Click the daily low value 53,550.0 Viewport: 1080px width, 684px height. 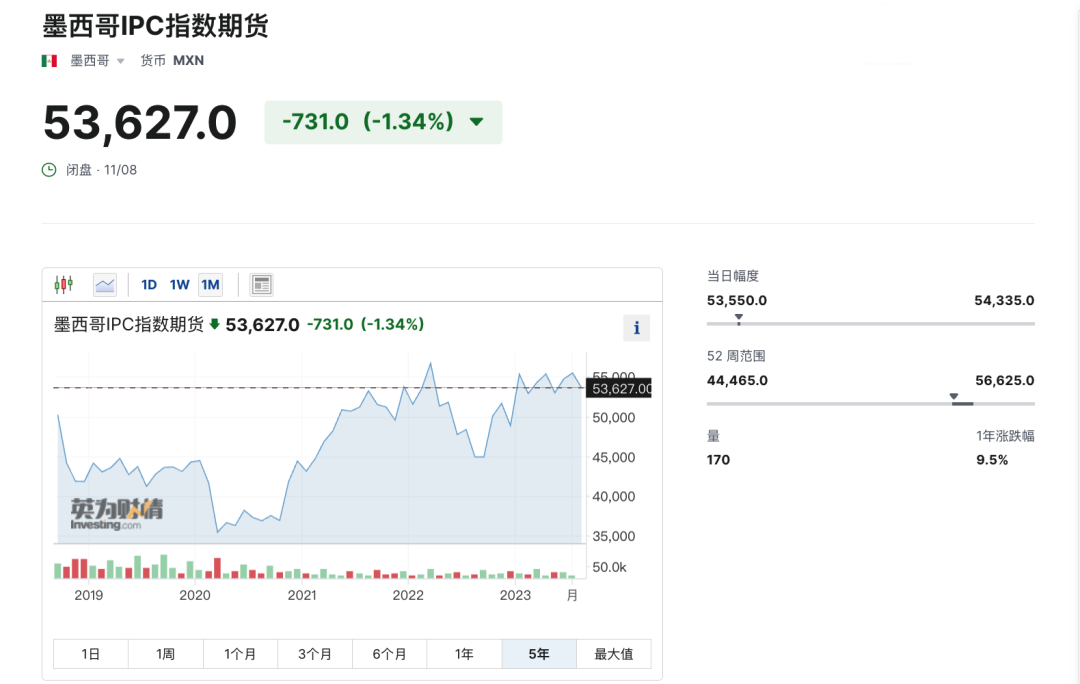click(736, 300)
